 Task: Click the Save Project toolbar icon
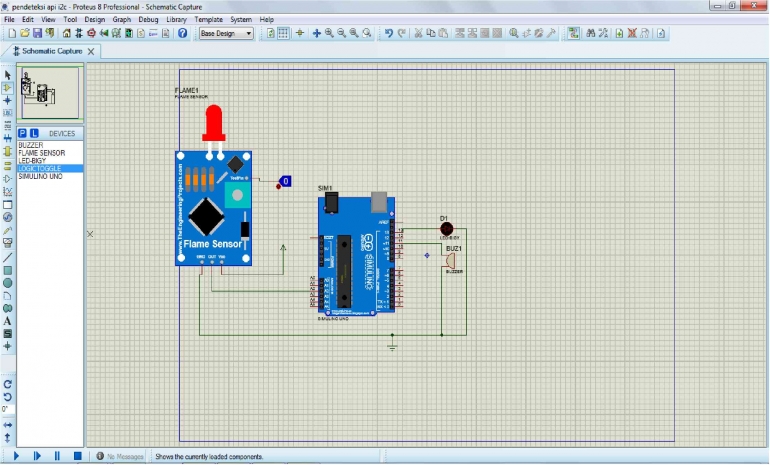(37, 33)
